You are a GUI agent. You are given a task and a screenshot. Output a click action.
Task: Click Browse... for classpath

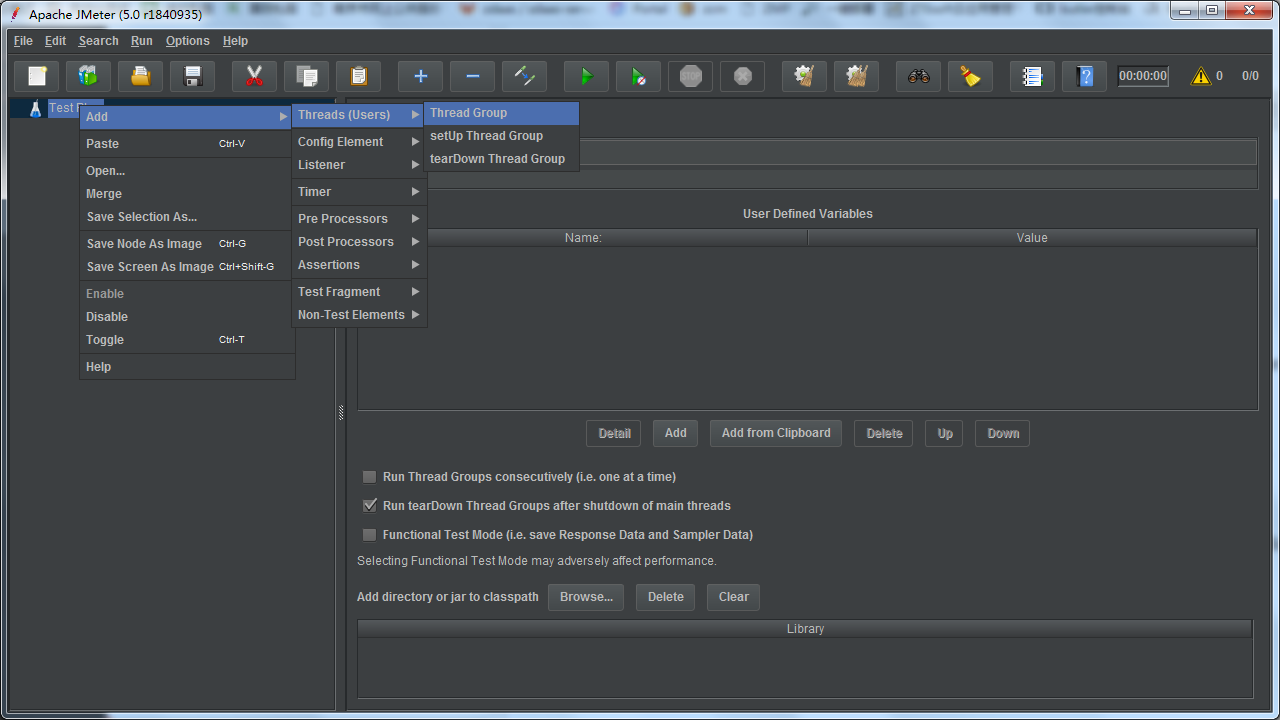coord(586,597)
